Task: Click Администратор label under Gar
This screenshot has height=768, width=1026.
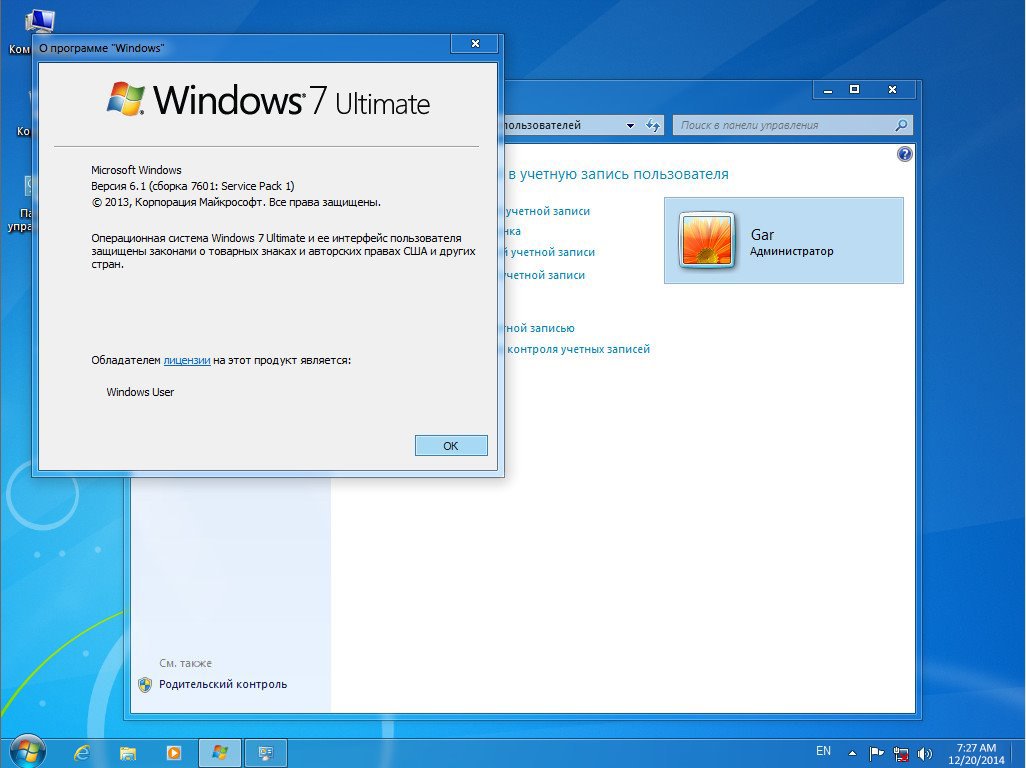Action: [792, 251]
